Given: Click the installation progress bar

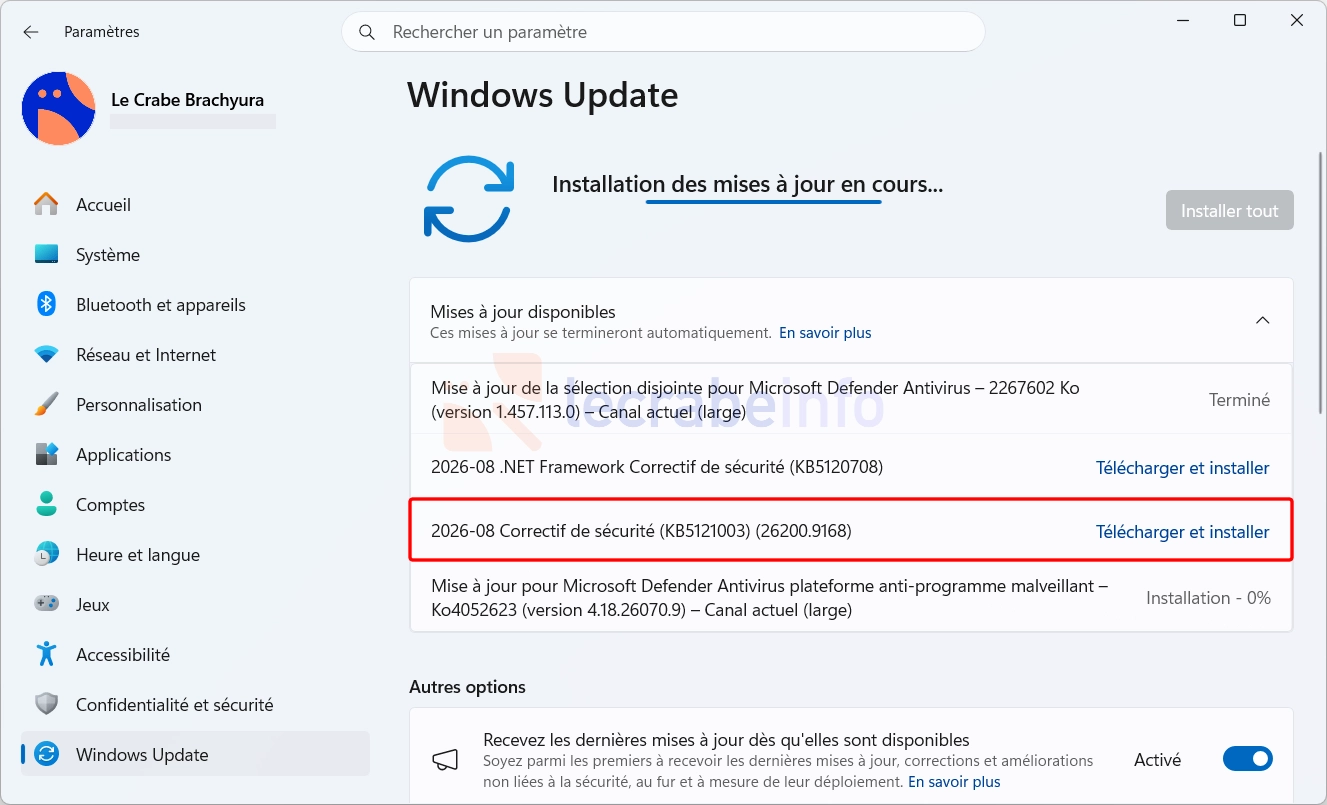Looking at the screenshot, I should (763, 202).
